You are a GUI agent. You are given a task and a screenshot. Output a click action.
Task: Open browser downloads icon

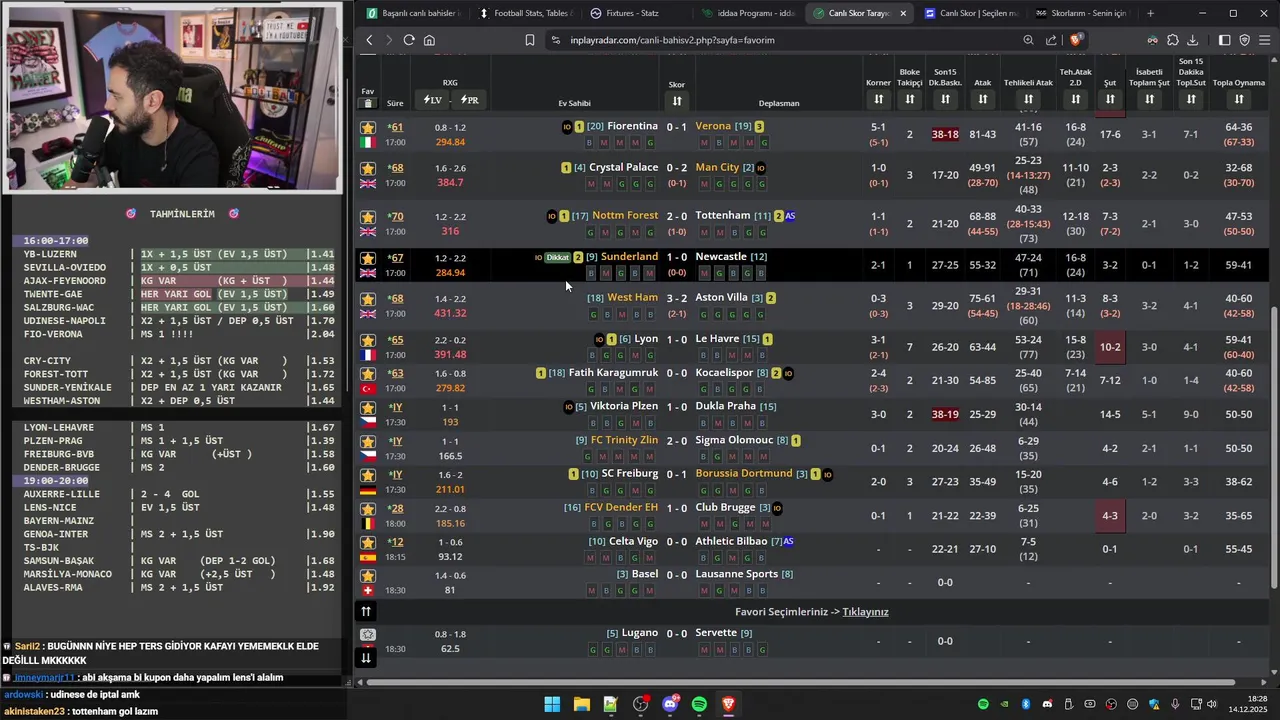1193,40
